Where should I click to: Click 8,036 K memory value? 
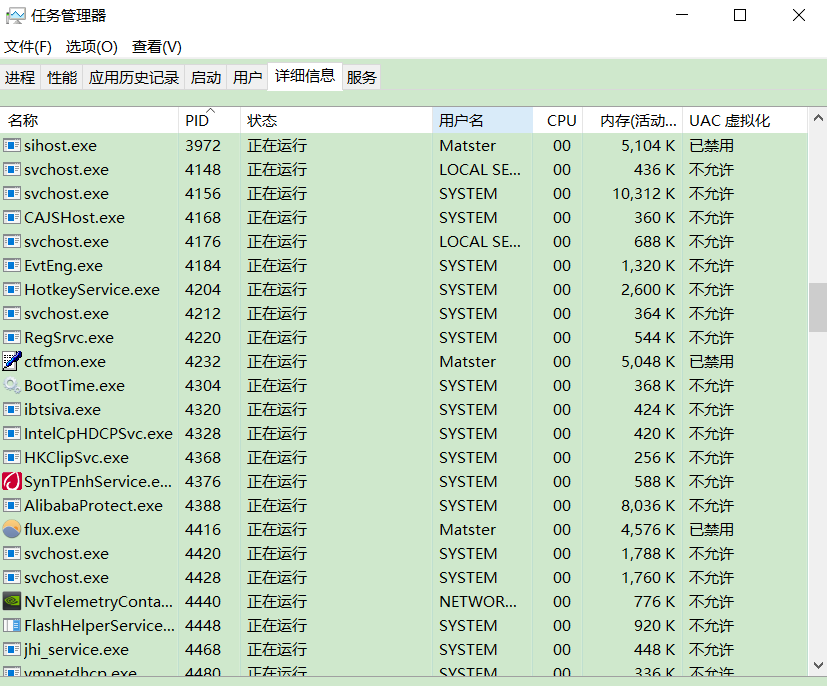648,506
